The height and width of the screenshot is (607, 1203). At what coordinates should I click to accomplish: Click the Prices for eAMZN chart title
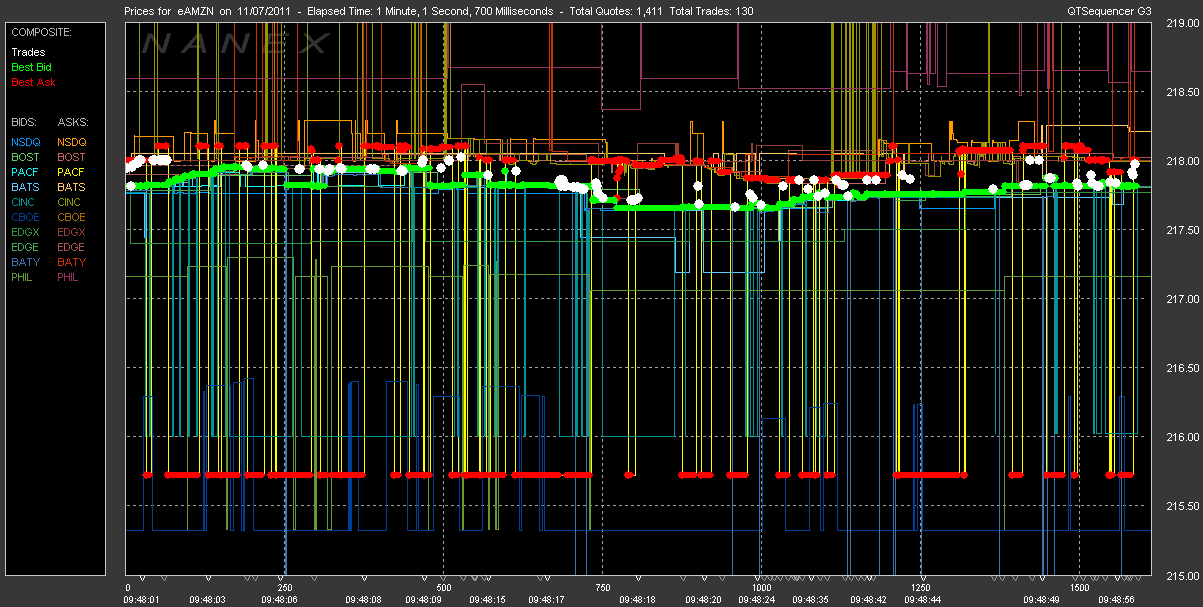point(170,10)
